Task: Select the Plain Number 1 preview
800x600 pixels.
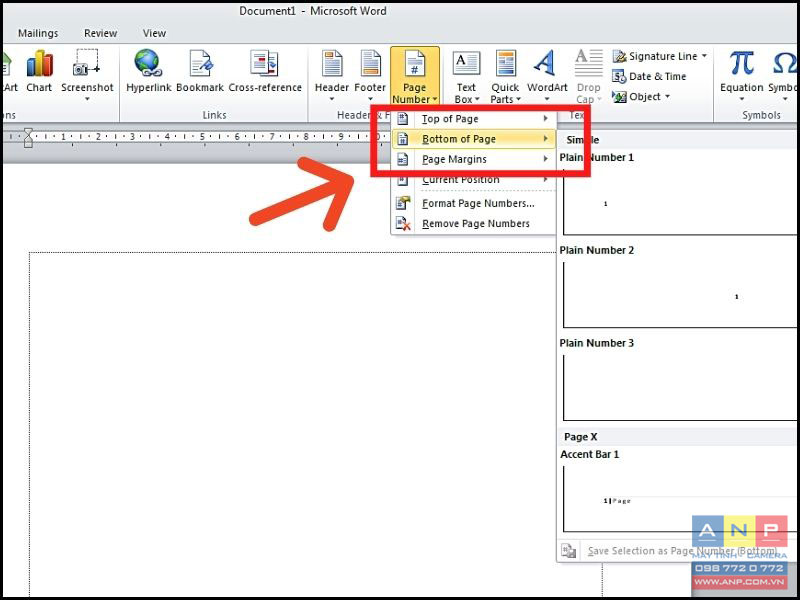Action: tap(679, 202)
